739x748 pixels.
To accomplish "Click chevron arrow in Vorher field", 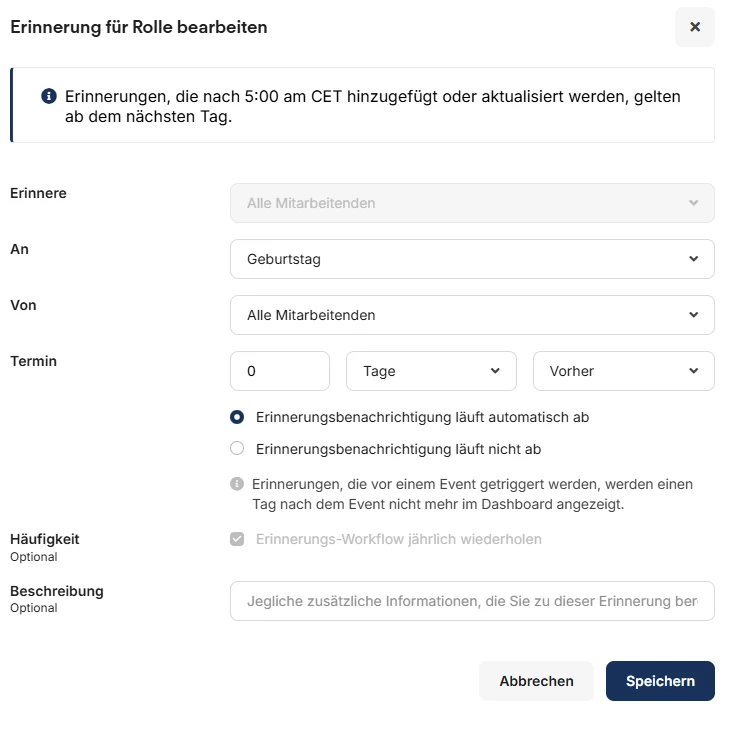I will [694, 371].
